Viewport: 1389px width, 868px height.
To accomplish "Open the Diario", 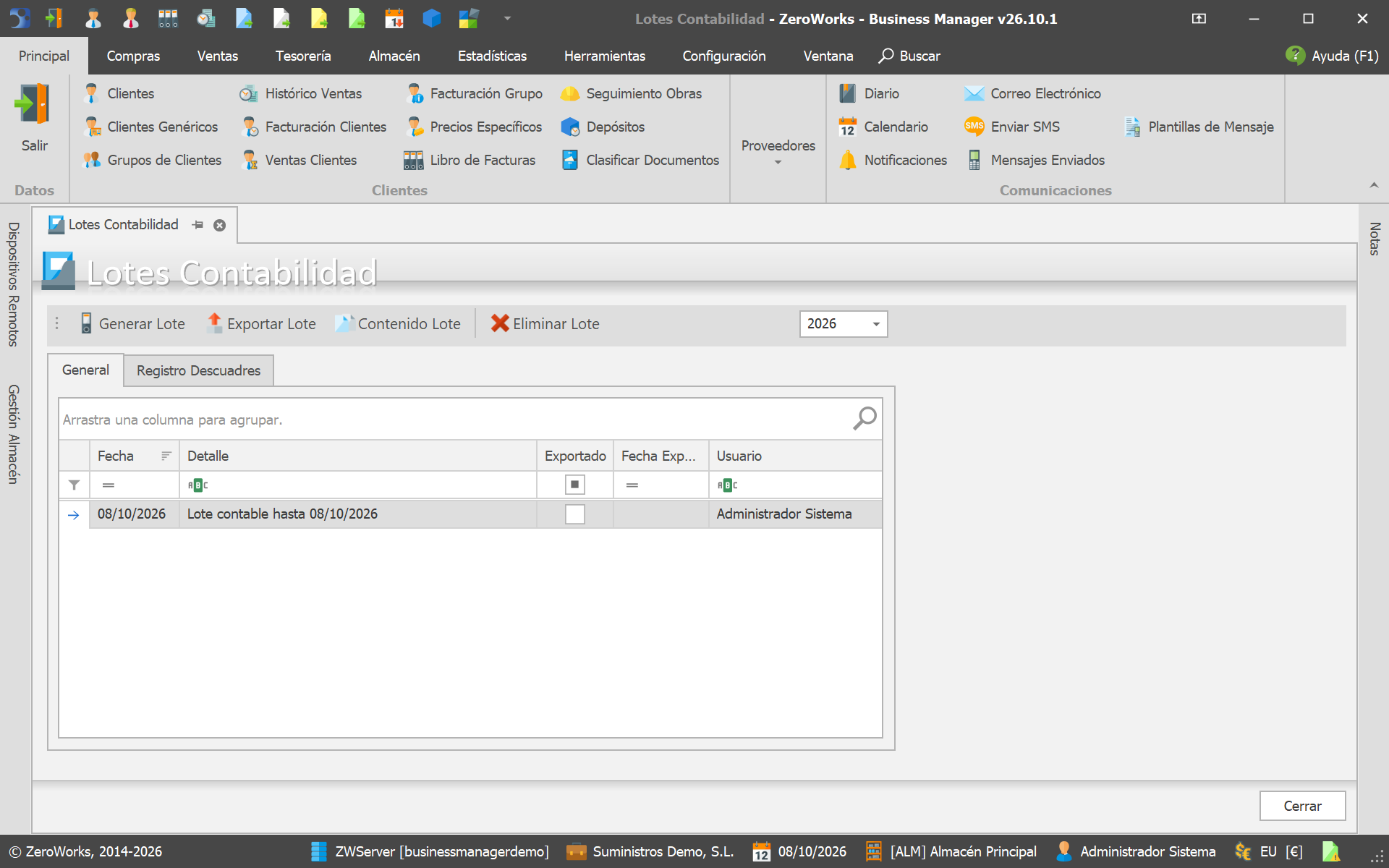I will point(870,93).
